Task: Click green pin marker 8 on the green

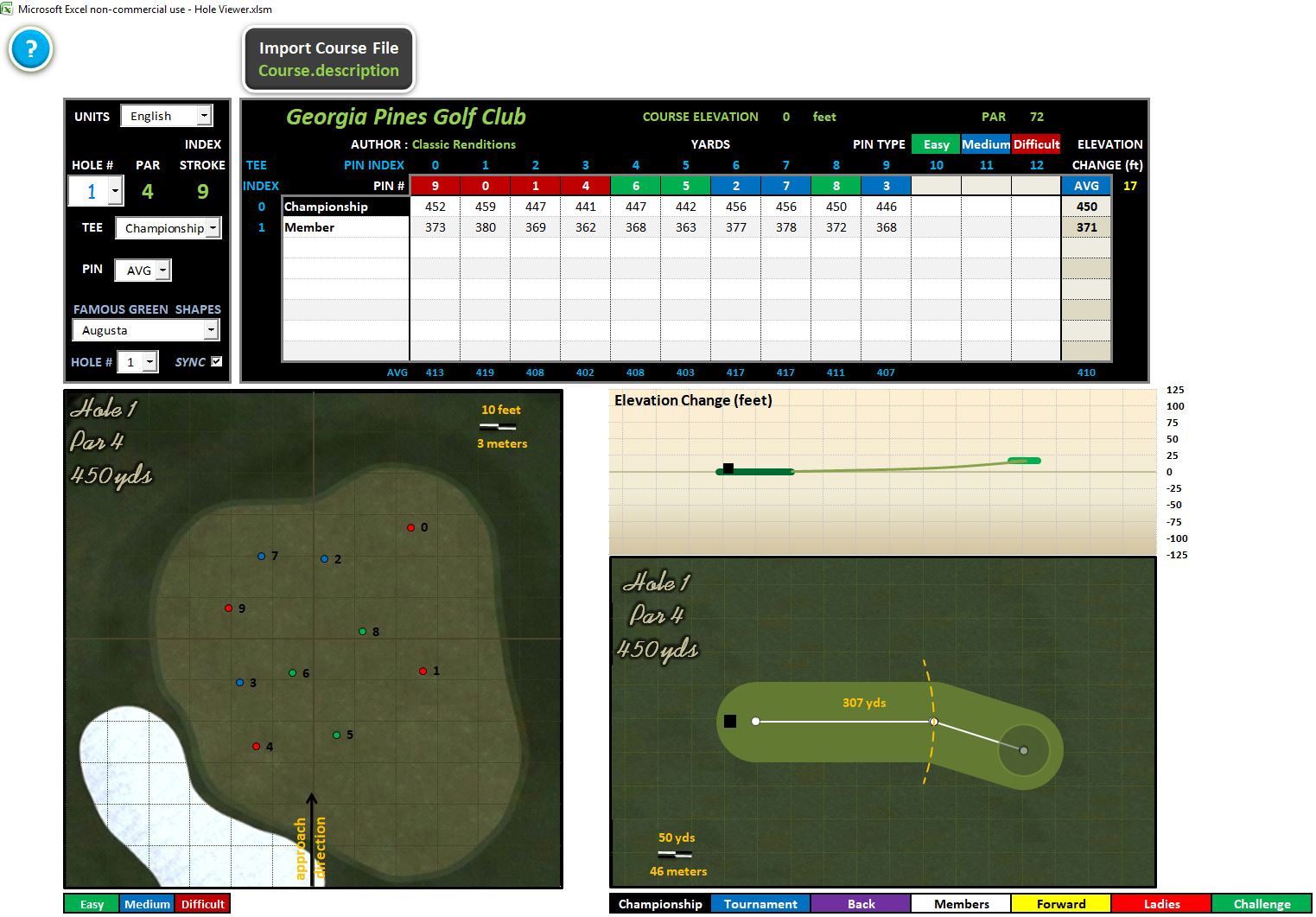Action: (363, 632)
